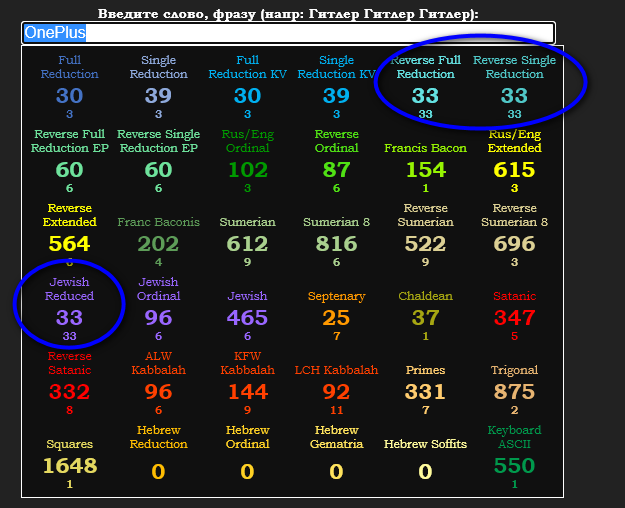
Task: Click the Hebrew Reduction label
Action: pos(158,437)
